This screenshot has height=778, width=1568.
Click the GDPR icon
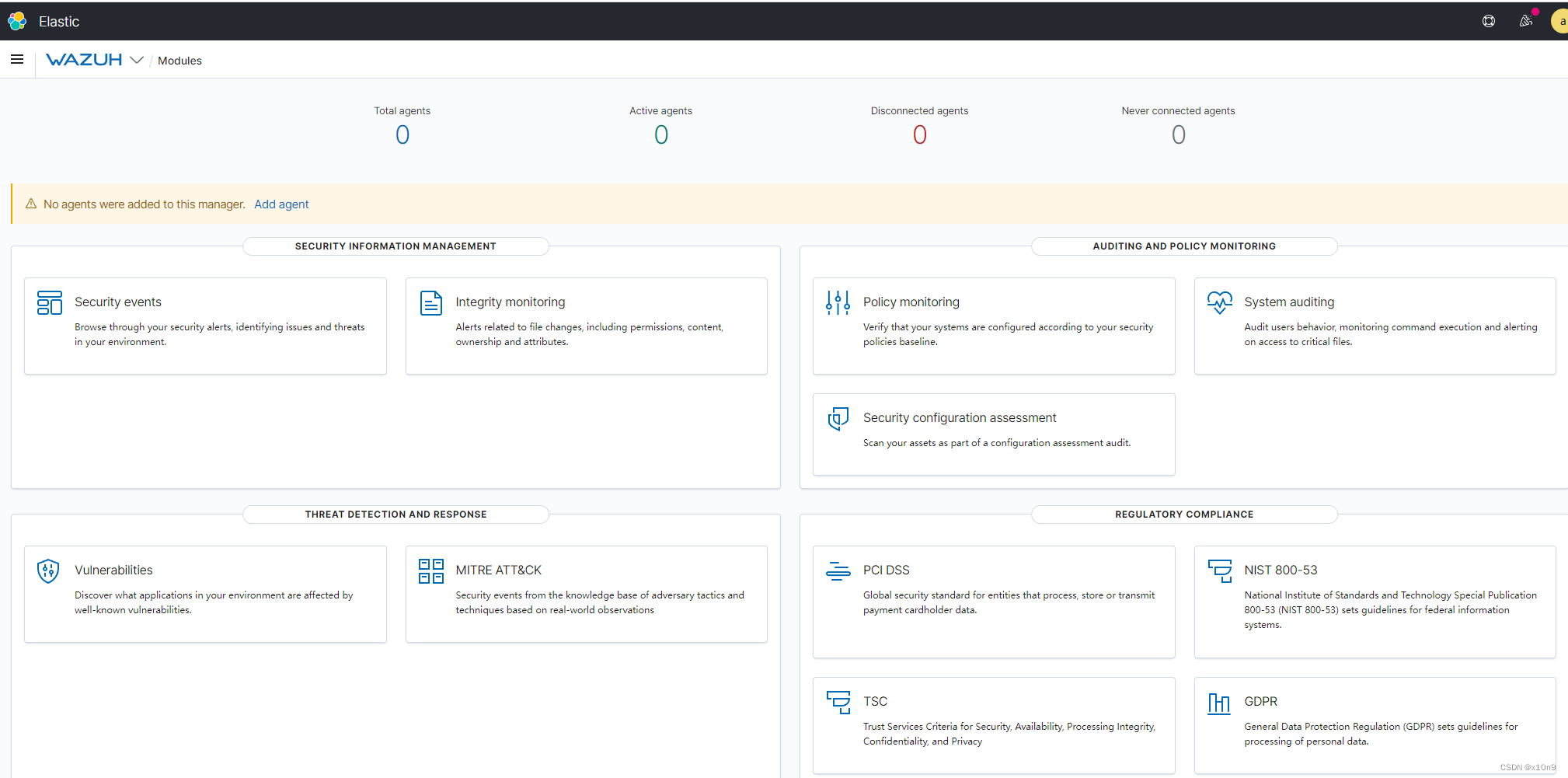tap(1219, 703)
